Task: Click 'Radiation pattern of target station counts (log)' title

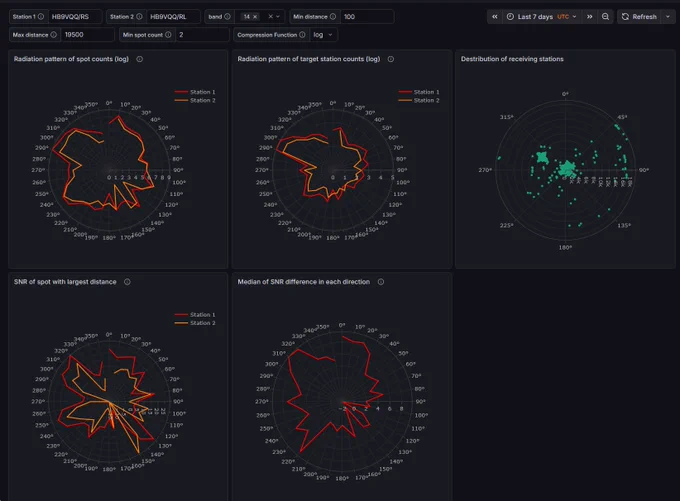Action: pos(309,59)
